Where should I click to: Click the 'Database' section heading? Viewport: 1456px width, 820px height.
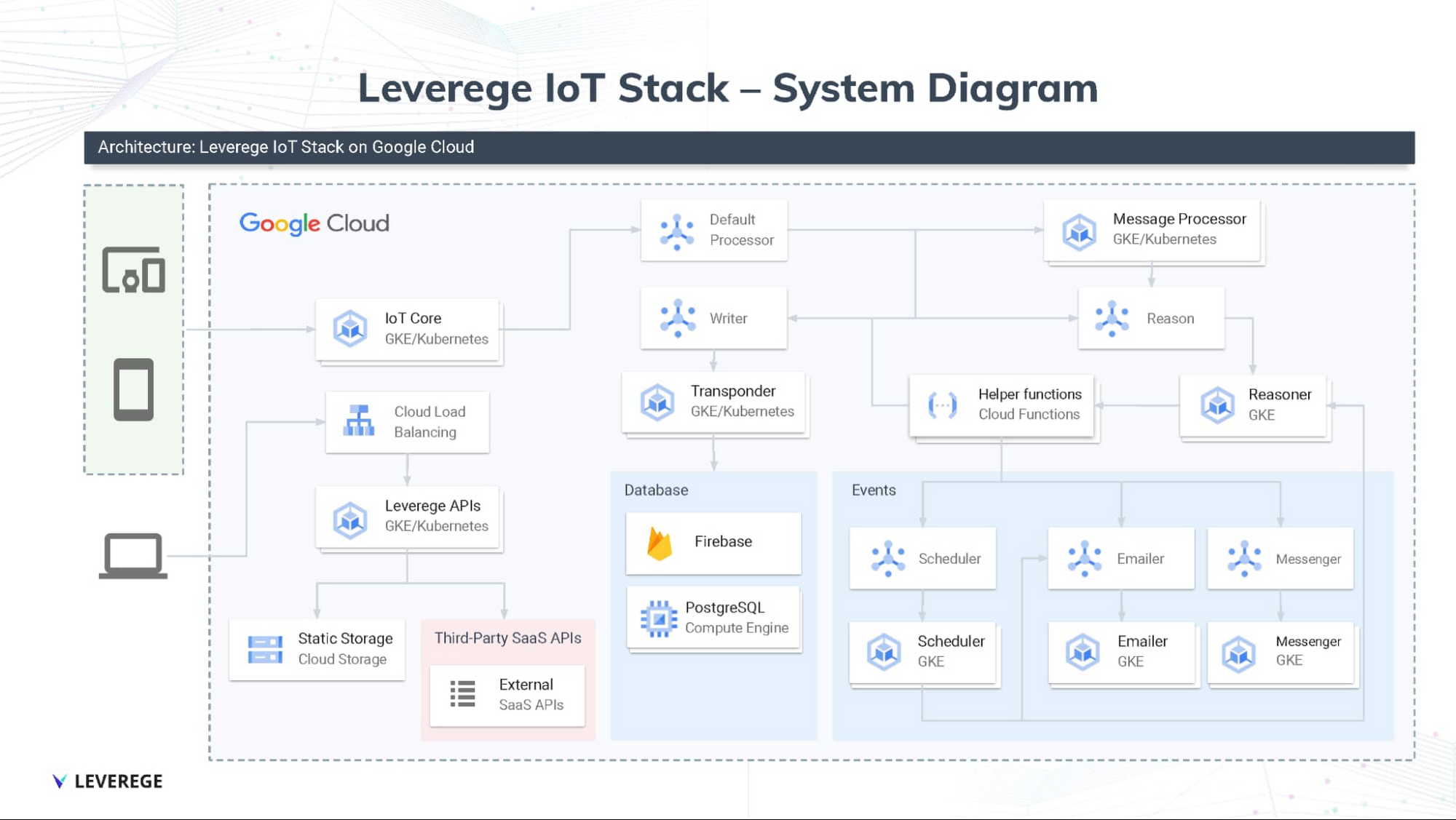tap(656, 490)
